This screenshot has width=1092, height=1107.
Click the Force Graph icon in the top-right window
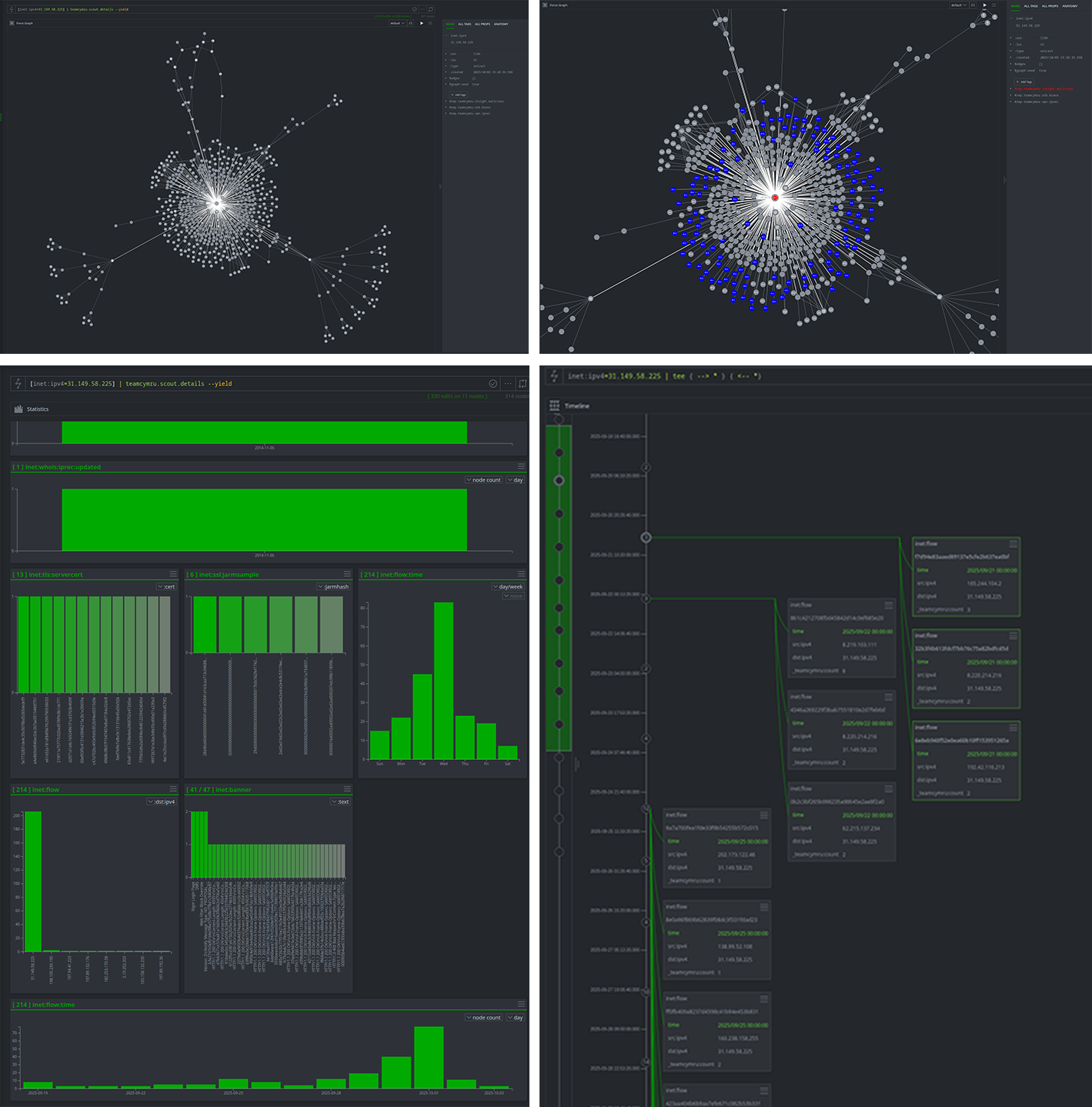pos(545,5)
